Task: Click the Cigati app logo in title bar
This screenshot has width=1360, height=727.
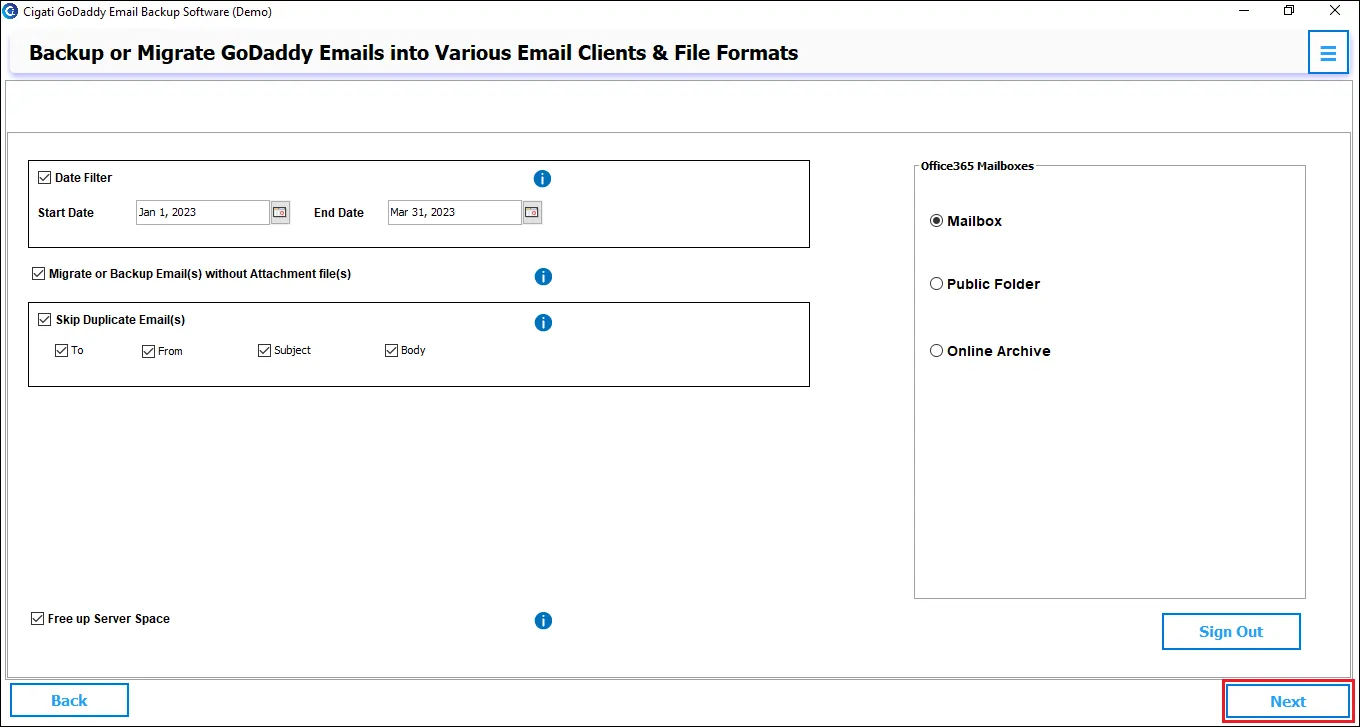Action: 10,11
